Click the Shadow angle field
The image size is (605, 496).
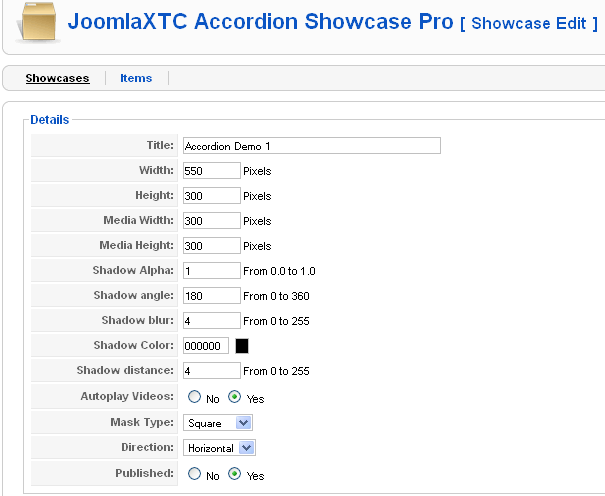point(211,296)
